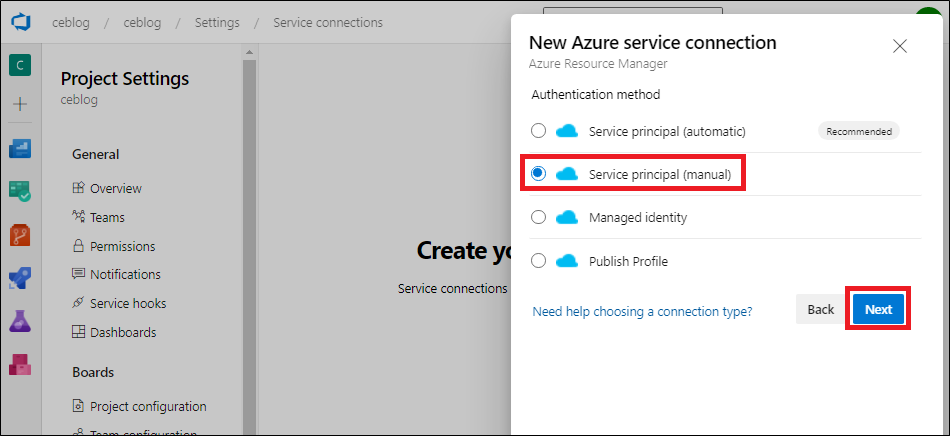Go to first ceblog breadcrumb

(x=71, y=23)
